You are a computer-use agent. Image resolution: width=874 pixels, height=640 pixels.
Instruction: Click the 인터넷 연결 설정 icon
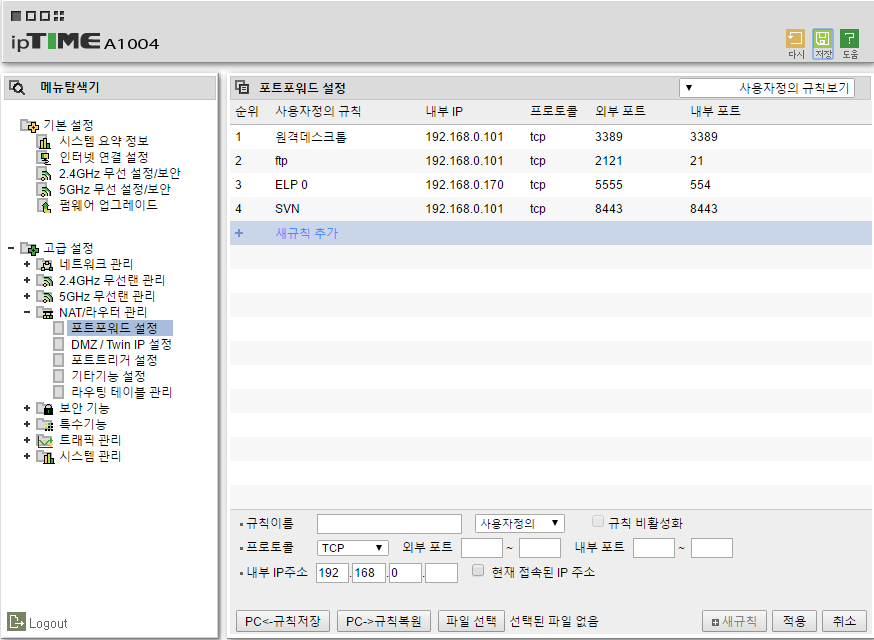point(44,158)
